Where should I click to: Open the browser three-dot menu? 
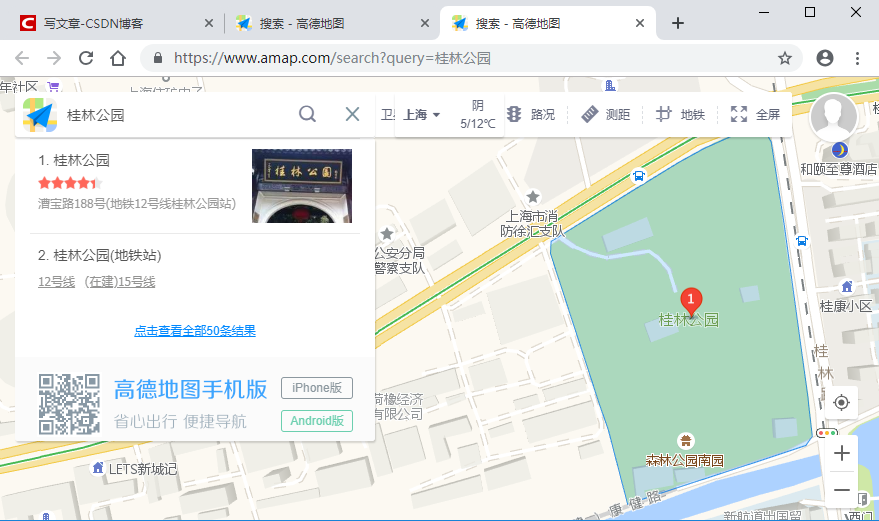point(857,58)
